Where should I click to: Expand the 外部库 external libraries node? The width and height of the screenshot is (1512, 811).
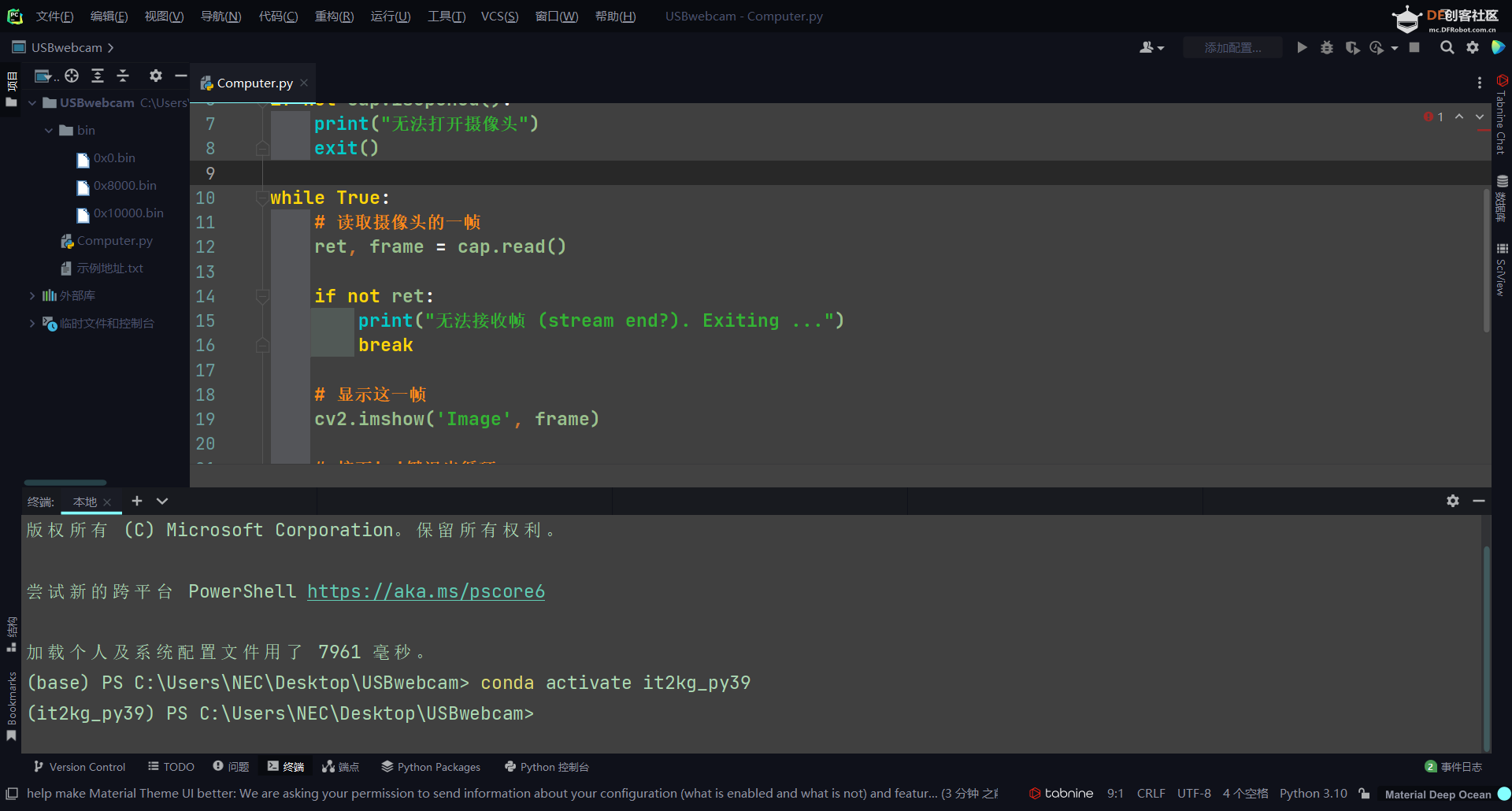(31, 296)
